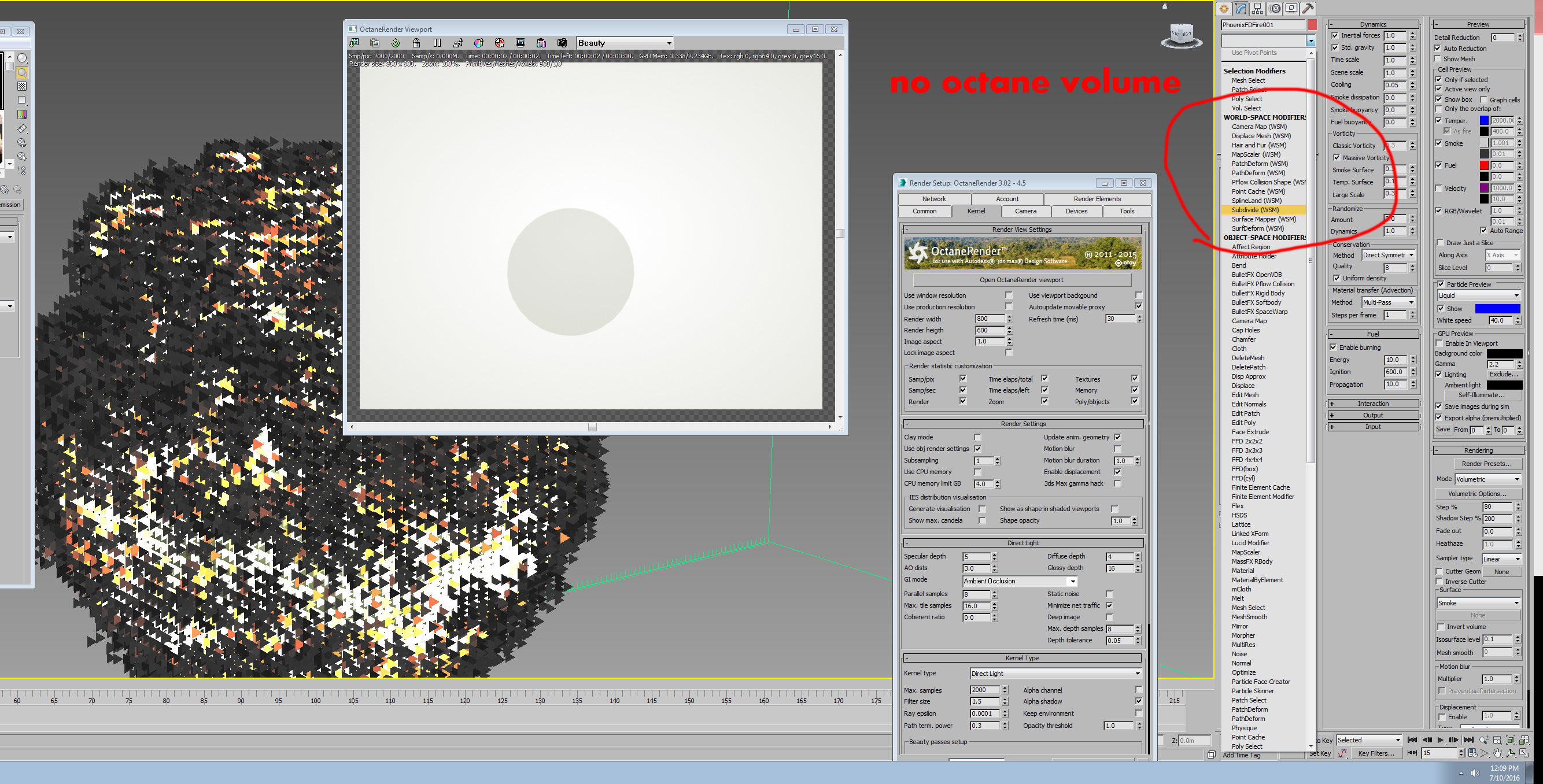Toggle the Enable burning checkbox
1543x784 pixels.
(1334, 347)
